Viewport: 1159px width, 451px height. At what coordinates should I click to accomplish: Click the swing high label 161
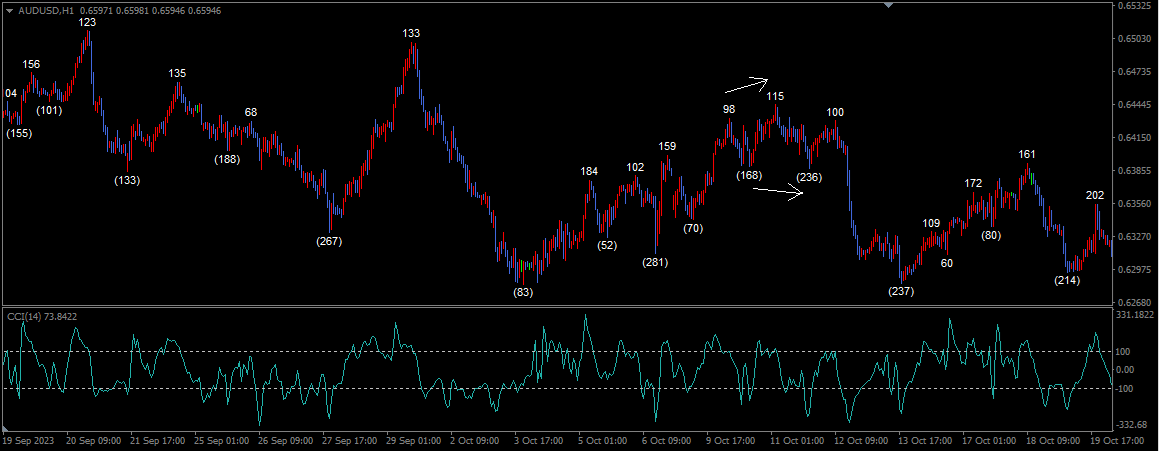(1027, 155)
